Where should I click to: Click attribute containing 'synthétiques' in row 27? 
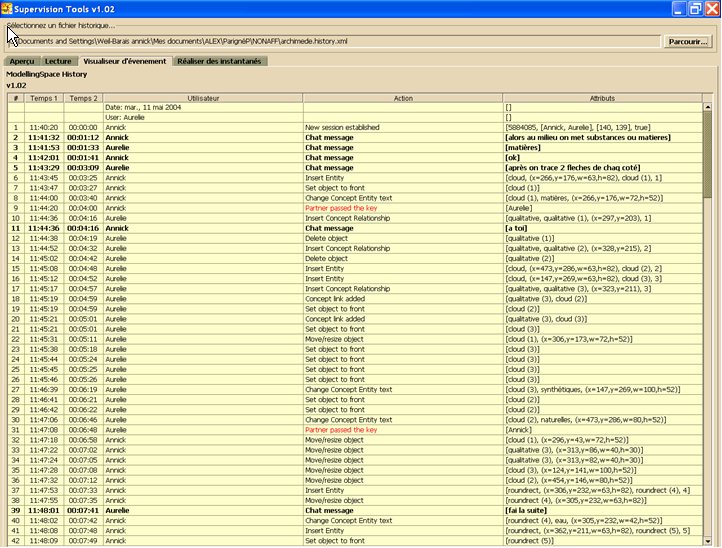click(603, 390)
